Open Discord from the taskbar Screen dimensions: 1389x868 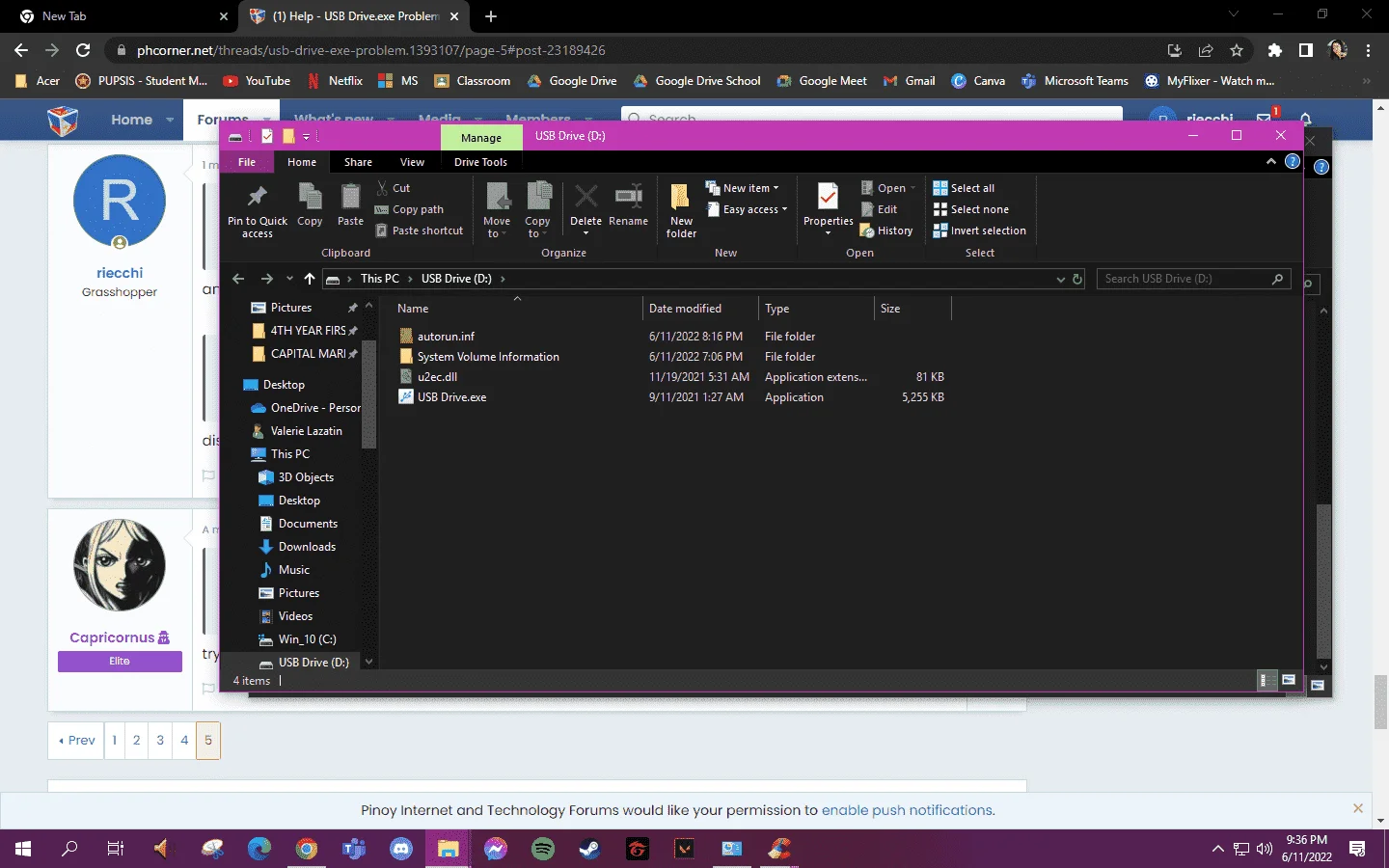click(x=401, y=849)
